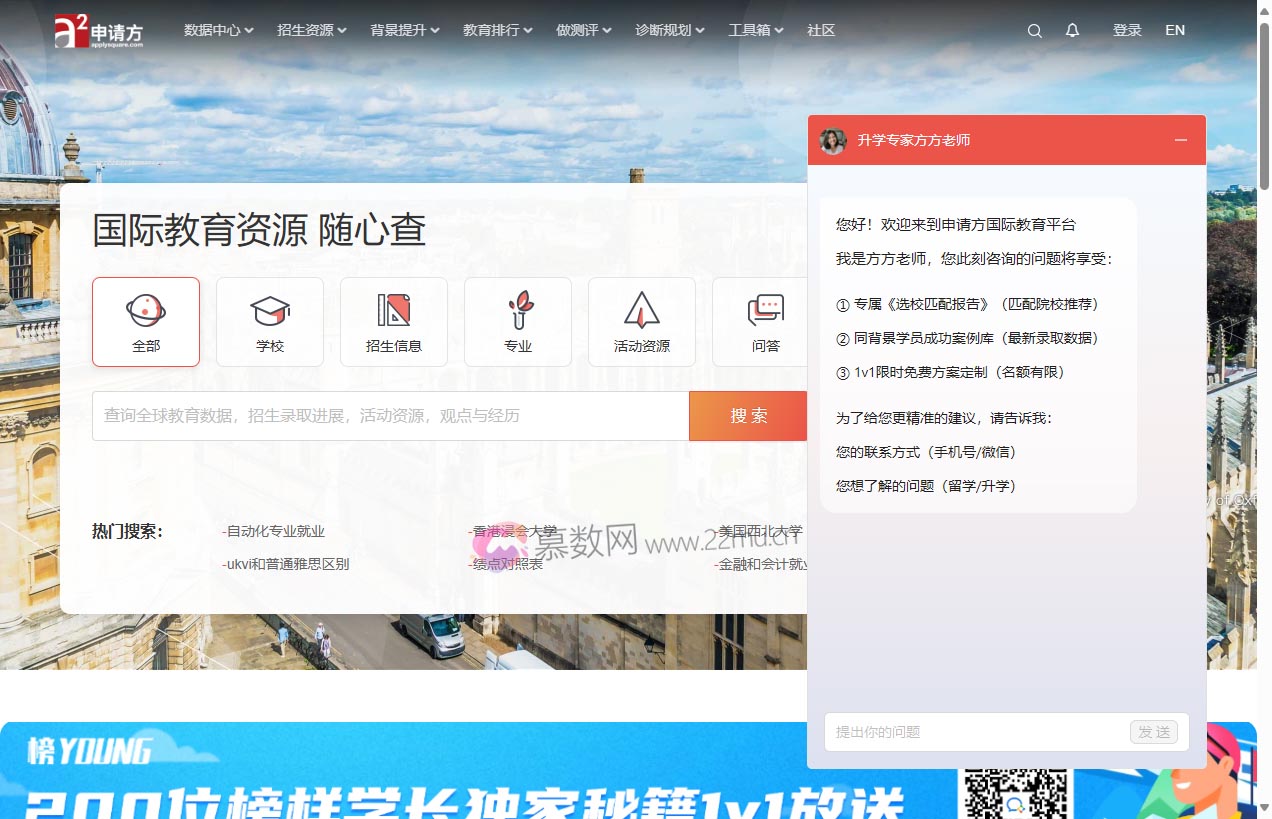Click the 自动化专业就业 hot search link

pos(275,532)
